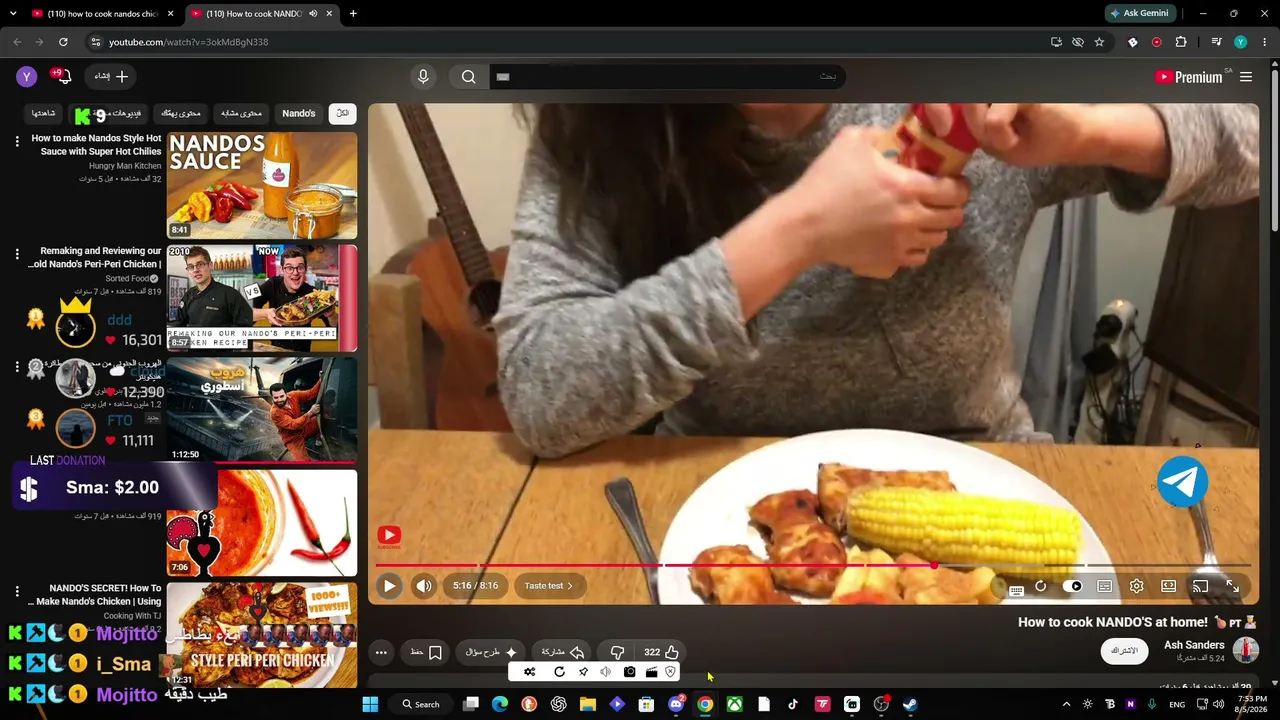Open Steam from the taskbar
The width and height of the screenshot is (1280, 720).
[910, 704]
